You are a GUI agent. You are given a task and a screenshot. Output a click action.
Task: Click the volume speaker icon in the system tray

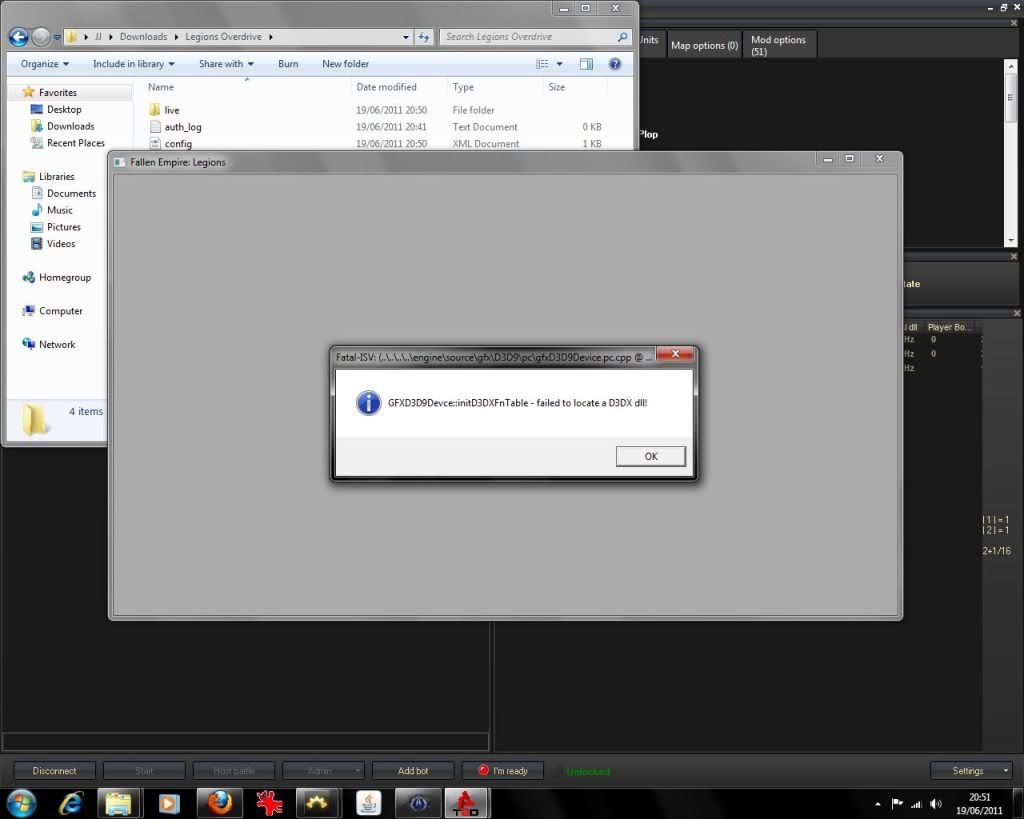point(936,803)
